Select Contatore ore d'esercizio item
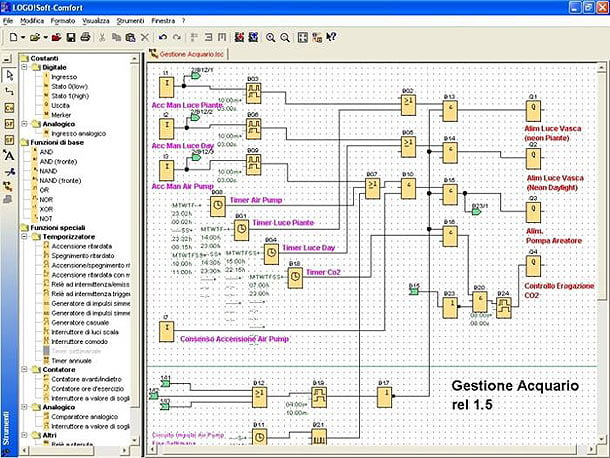 click(88, 389)
